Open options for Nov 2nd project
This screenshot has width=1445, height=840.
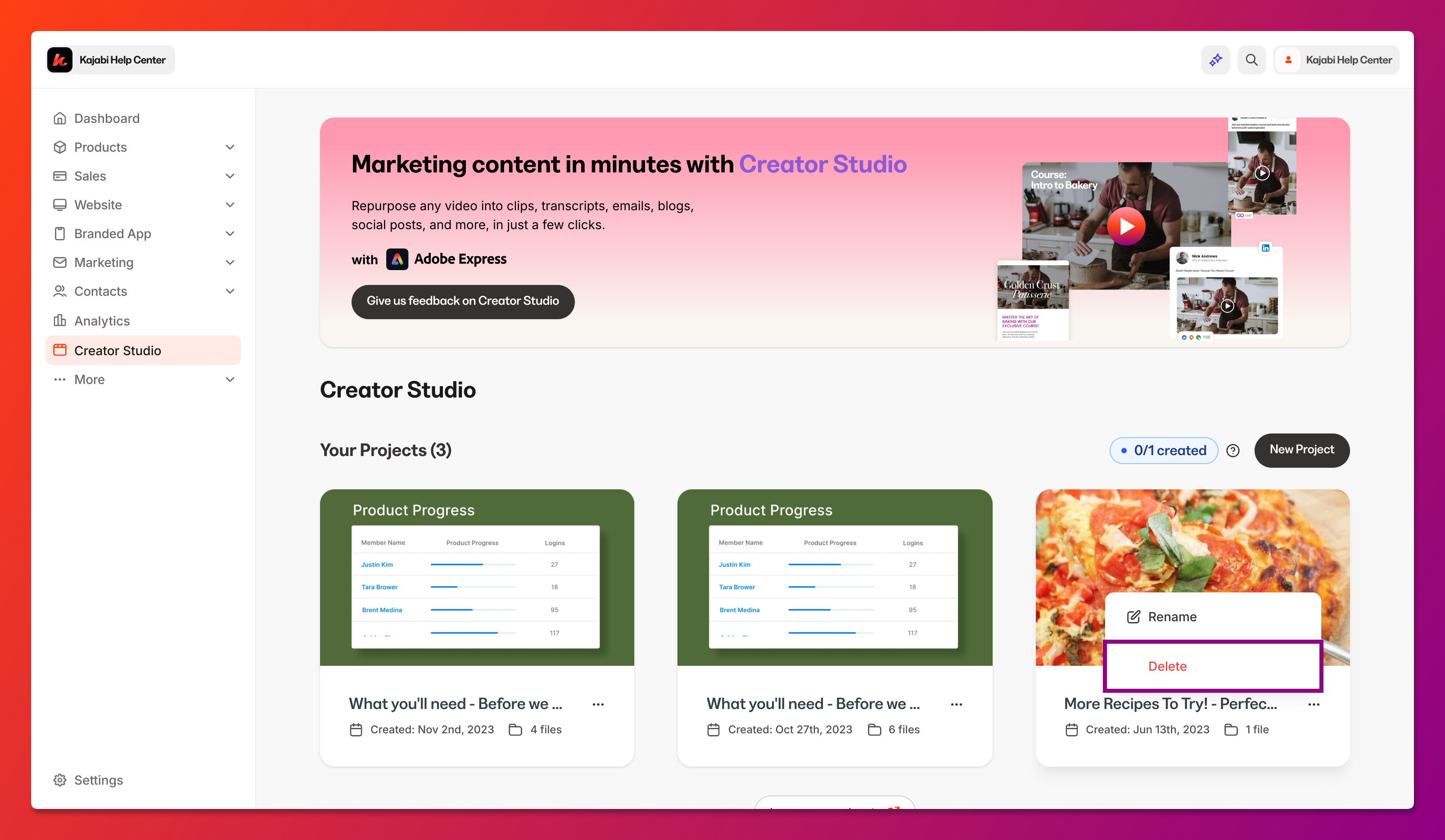[598, 704]
